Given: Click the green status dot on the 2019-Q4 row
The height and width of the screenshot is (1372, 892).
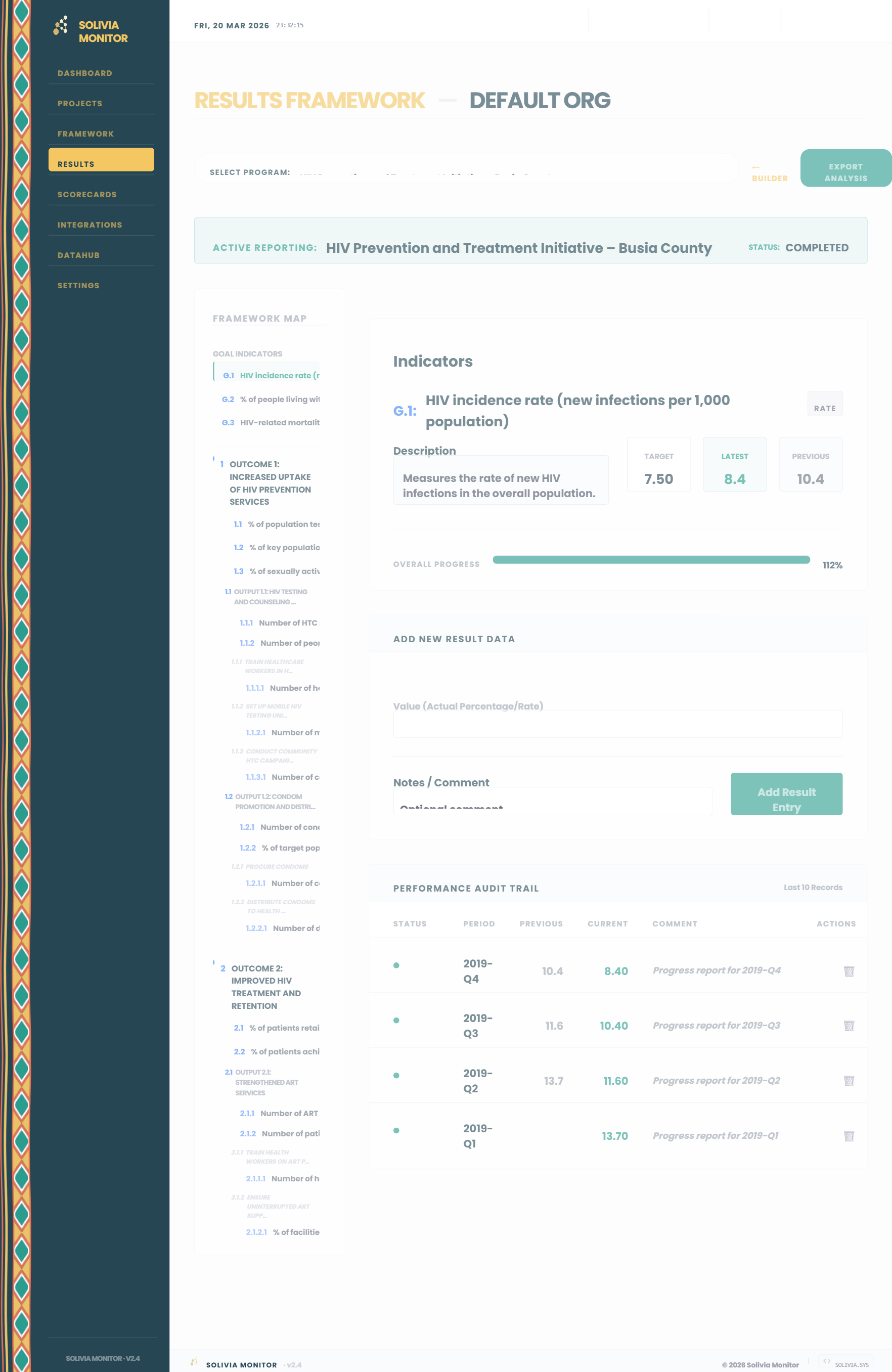Looking at the screenshot, I should 397,966.
